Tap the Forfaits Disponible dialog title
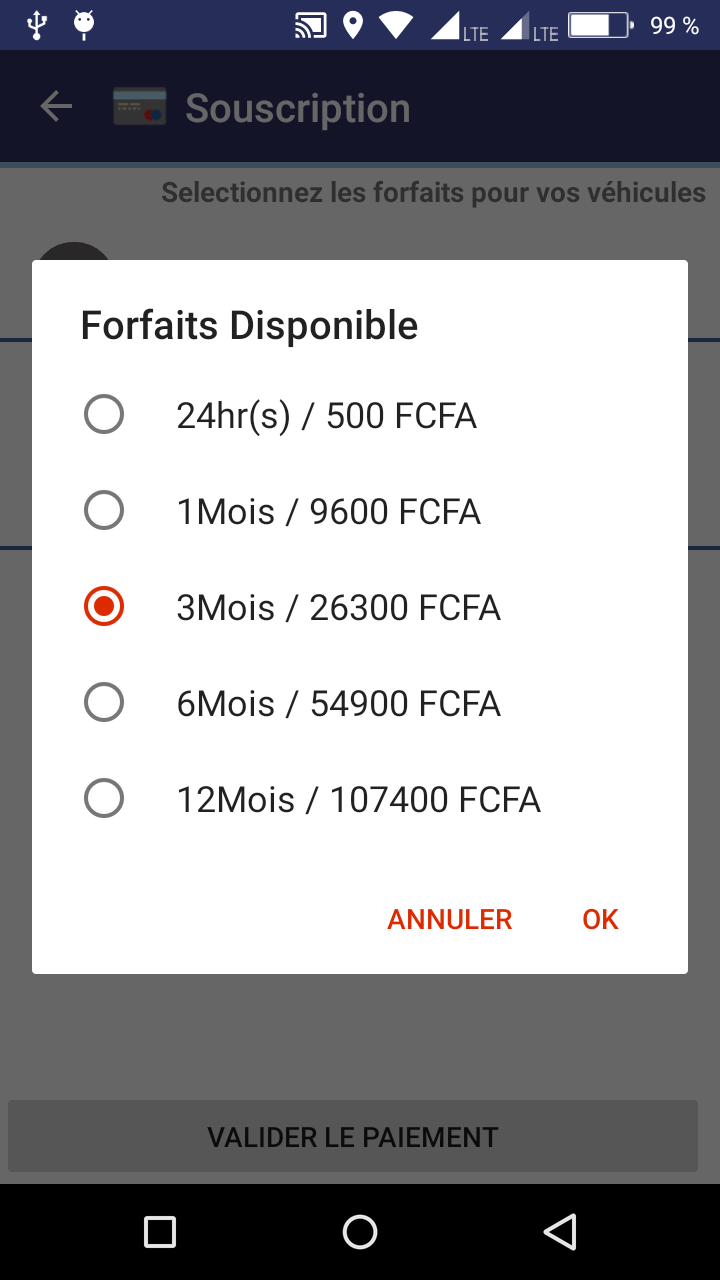 [x=249, y=324]
